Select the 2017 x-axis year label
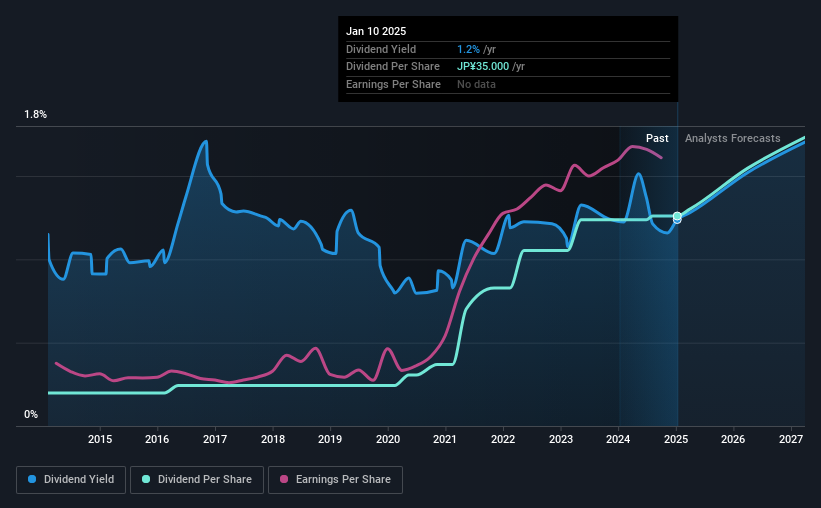 tap(215, 439)
